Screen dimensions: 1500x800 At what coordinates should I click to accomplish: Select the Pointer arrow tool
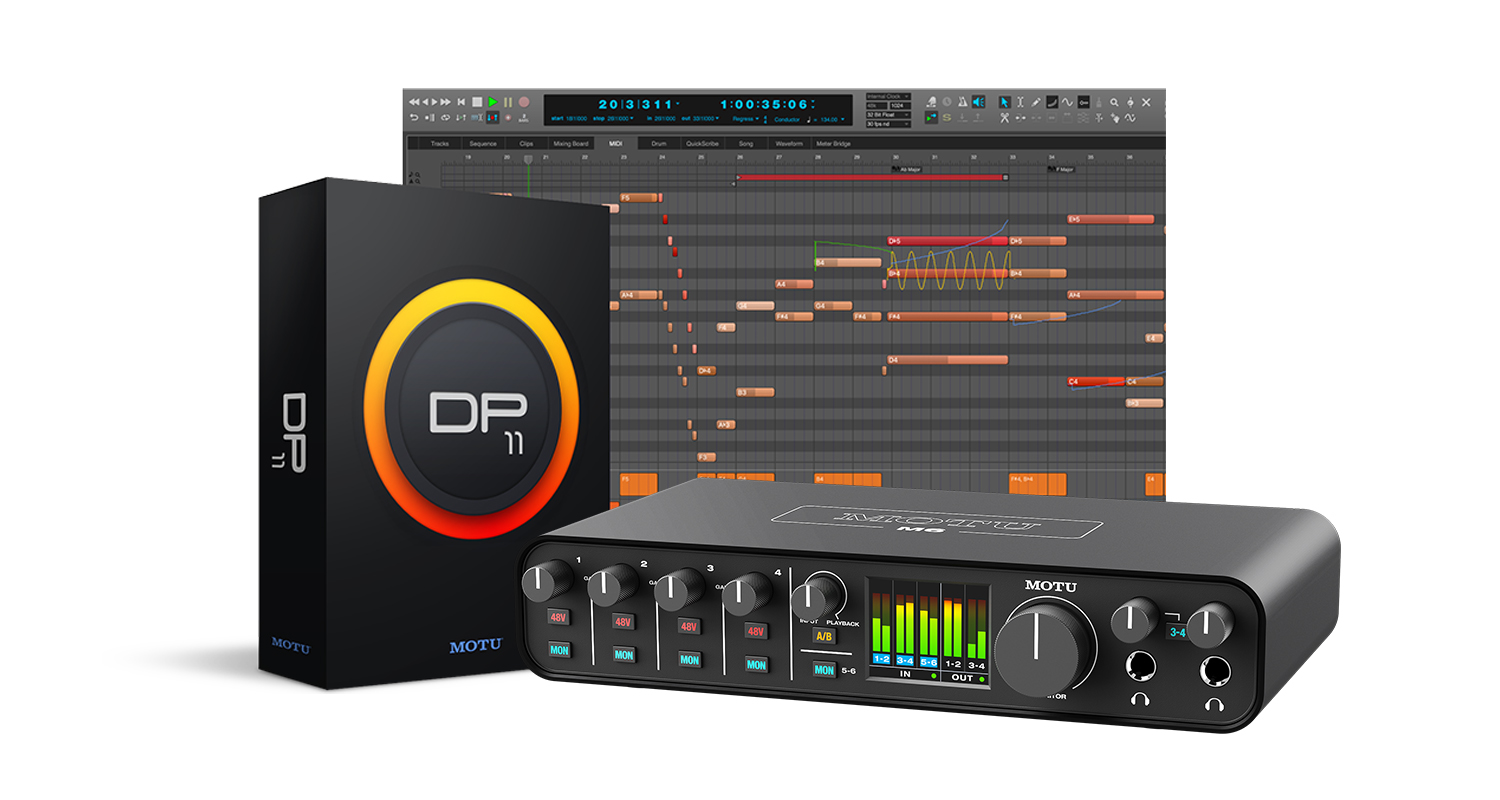pyautogui.click(x=1005, y=102)
